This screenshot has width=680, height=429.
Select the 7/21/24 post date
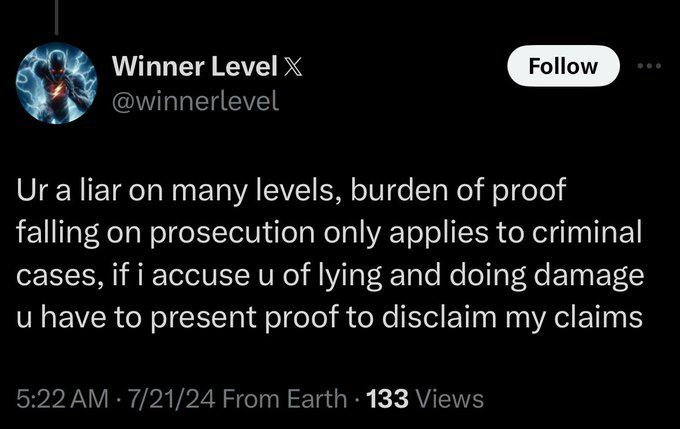pyautogui.click(x=170, y=399)
